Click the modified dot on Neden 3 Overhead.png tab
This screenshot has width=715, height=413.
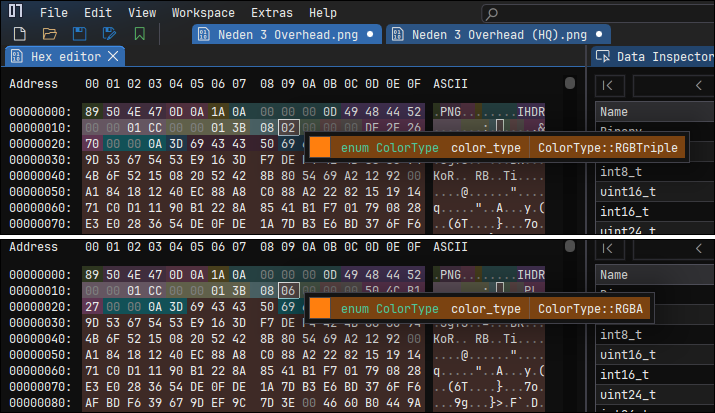coord(370,34)
